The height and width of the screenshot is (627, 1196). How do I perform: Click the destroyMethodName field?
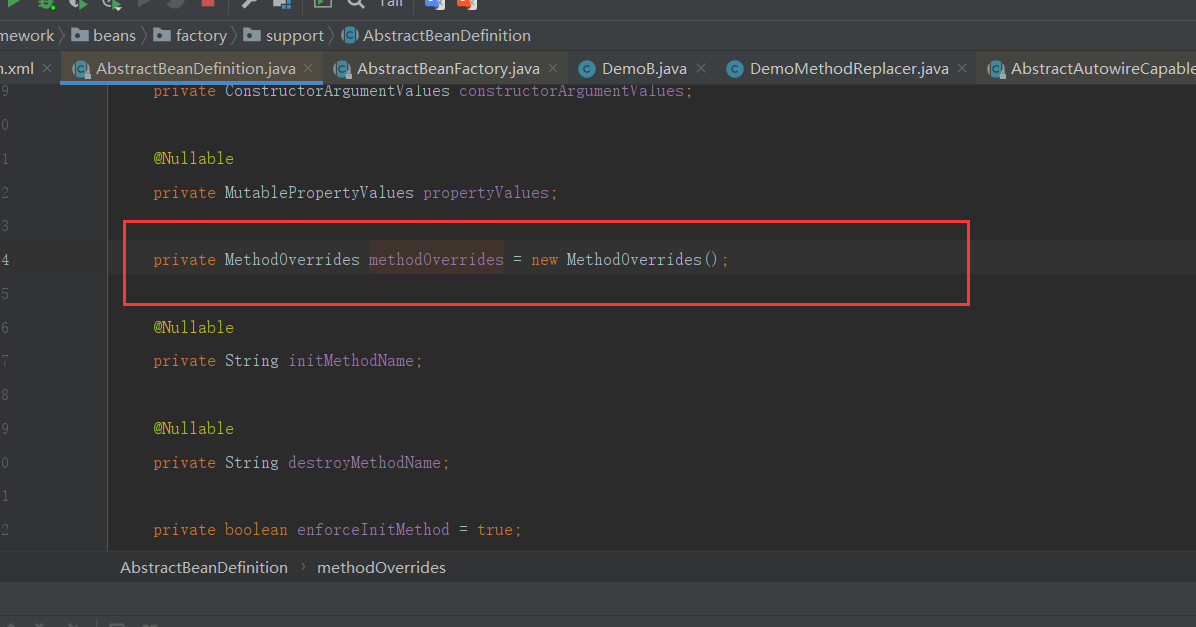point(365,462)
